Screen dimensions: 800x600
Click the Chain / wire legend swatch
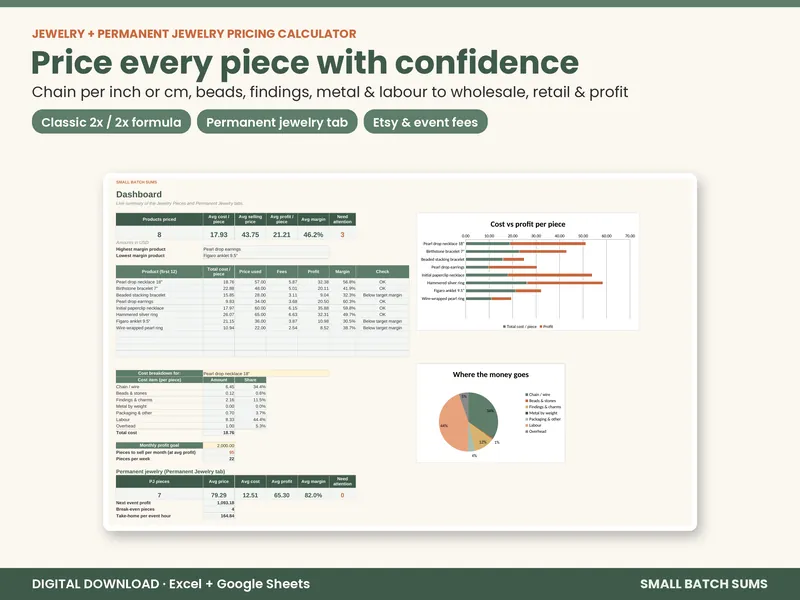(527, 395)
